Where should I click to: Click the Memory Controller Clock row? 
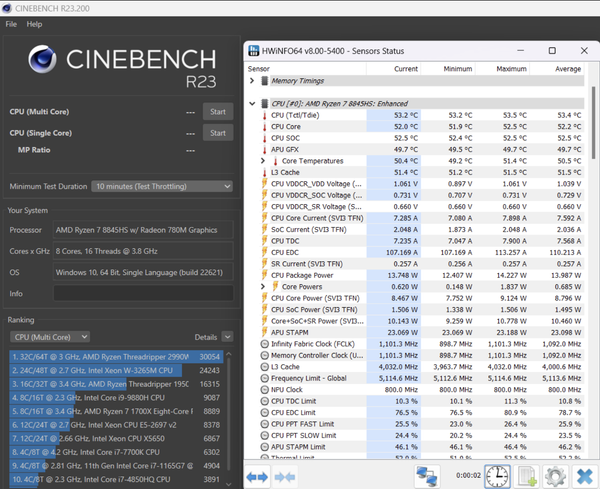pos(421,355)
